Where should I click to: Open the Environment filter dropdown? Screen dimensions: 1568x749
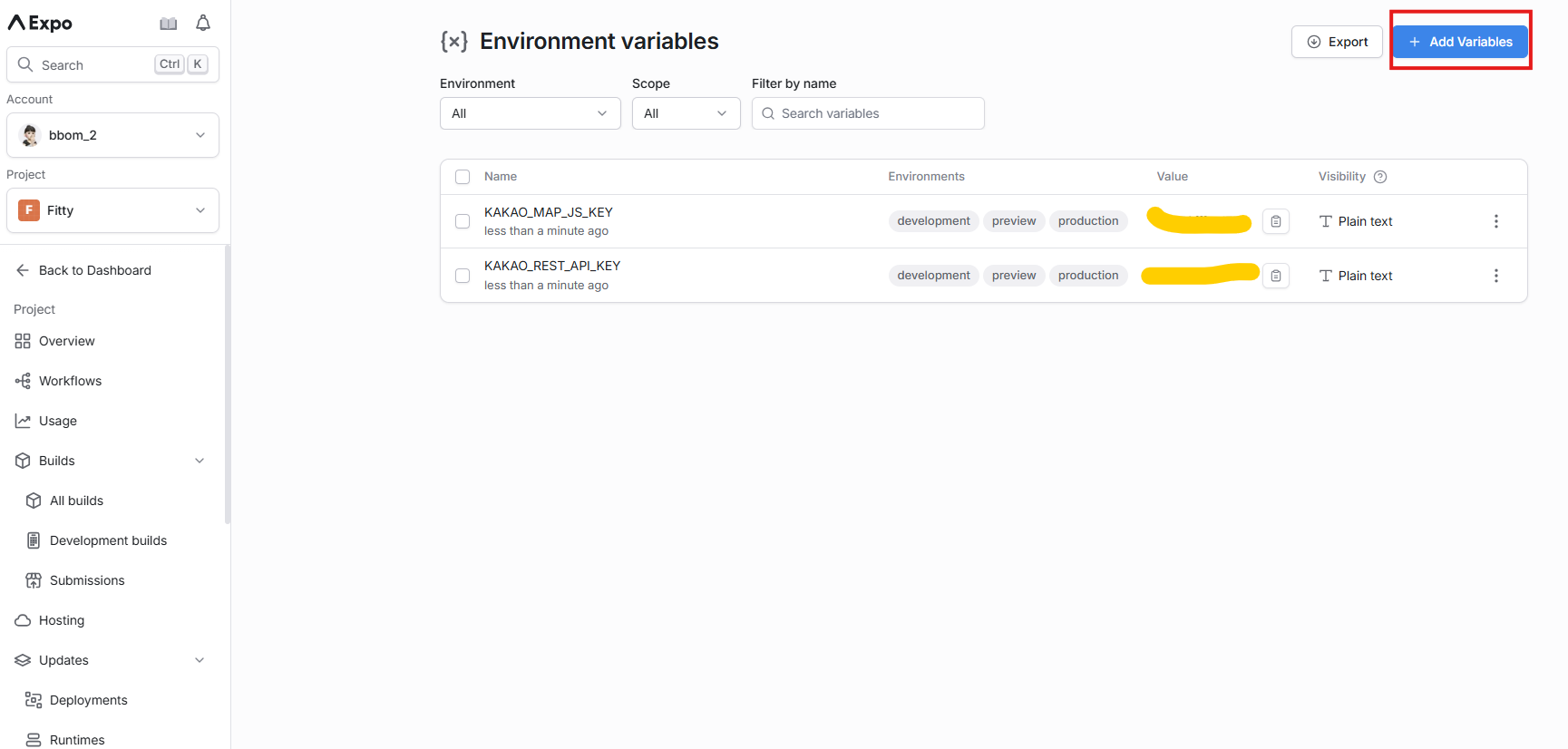pos(531,113)
